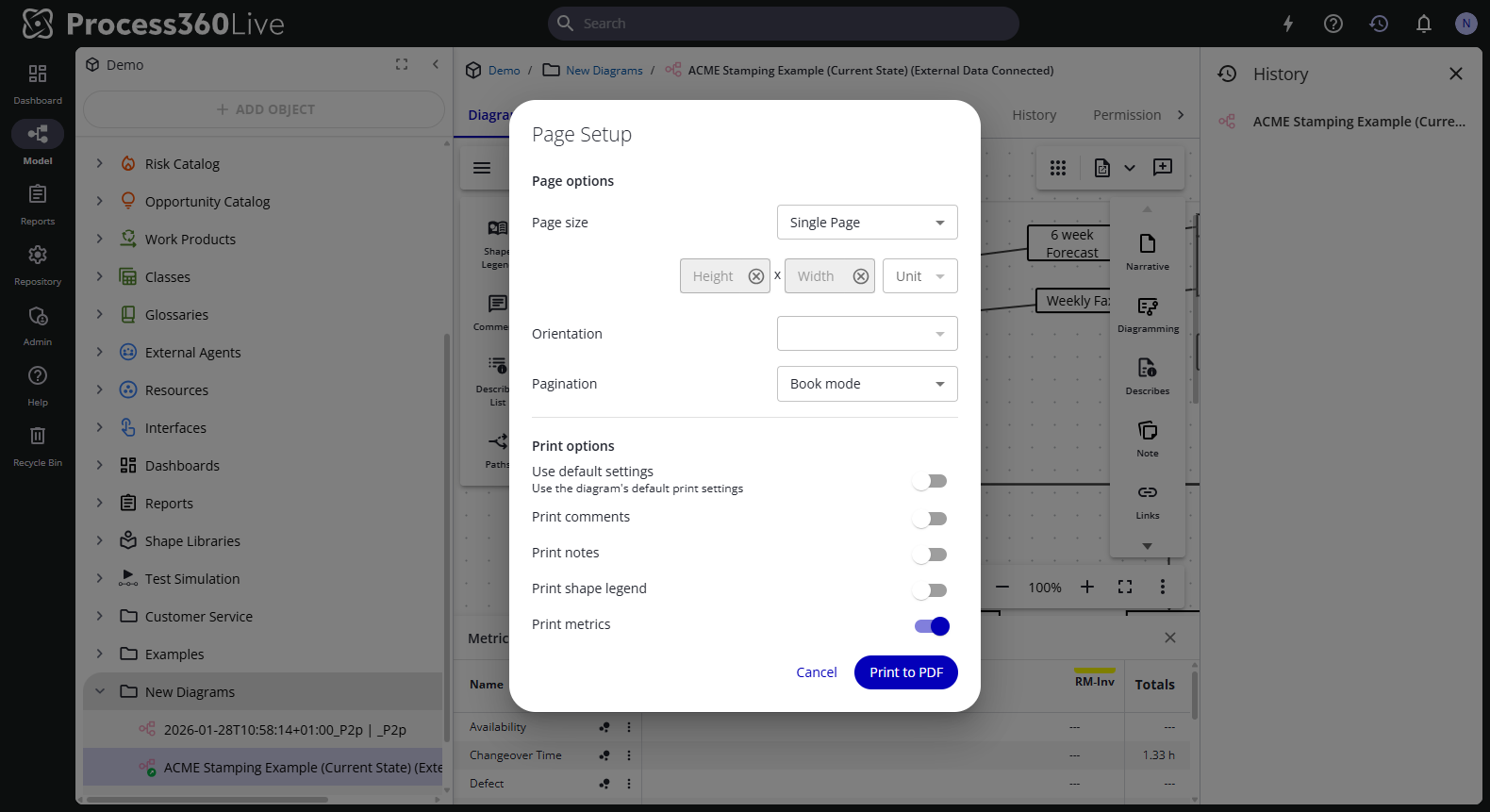Close the Metrics panel
This screenshot has width=1490, height=812.
pos(1170,638)
